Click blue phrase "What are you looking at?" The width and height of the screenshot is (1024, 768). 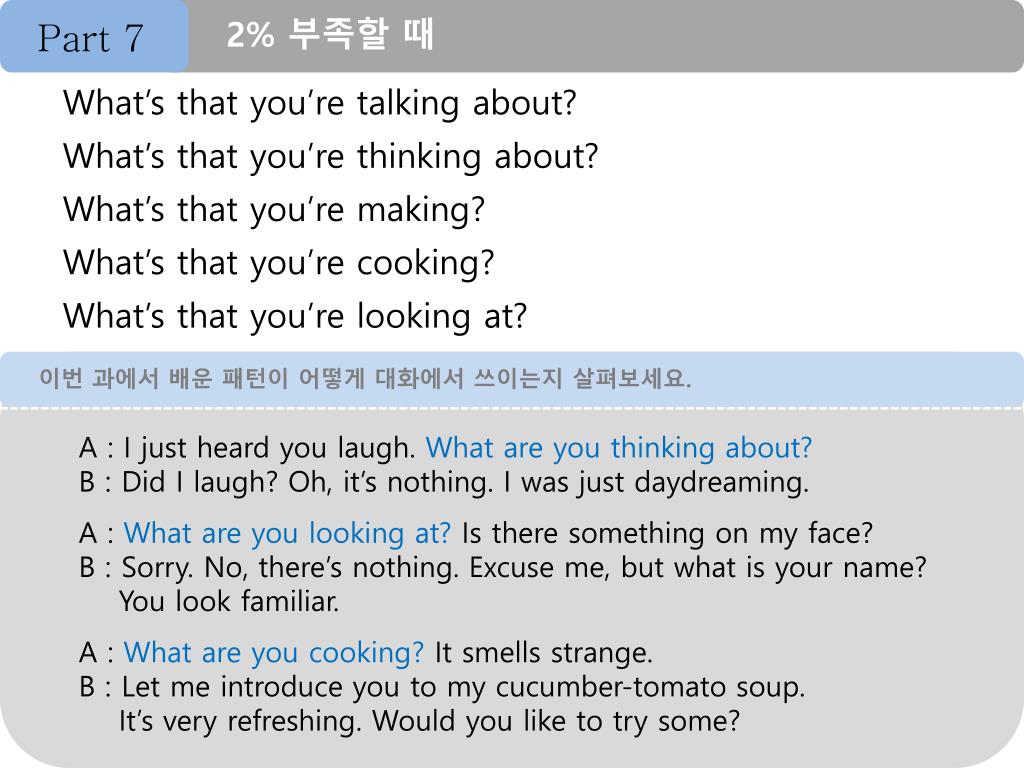tap(287, 533)
